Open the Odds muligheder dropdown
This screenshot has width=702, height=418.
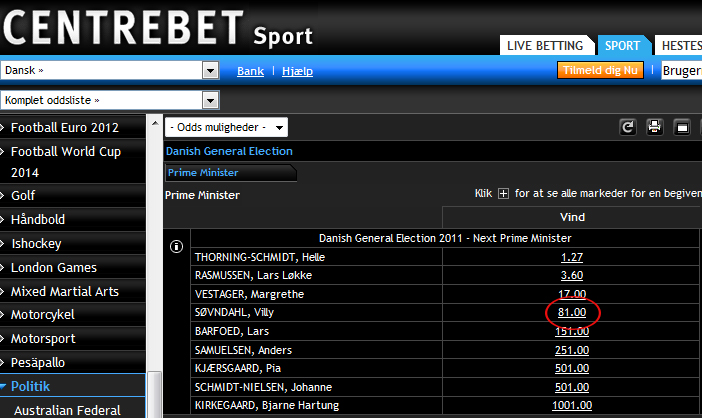[226, 128]
